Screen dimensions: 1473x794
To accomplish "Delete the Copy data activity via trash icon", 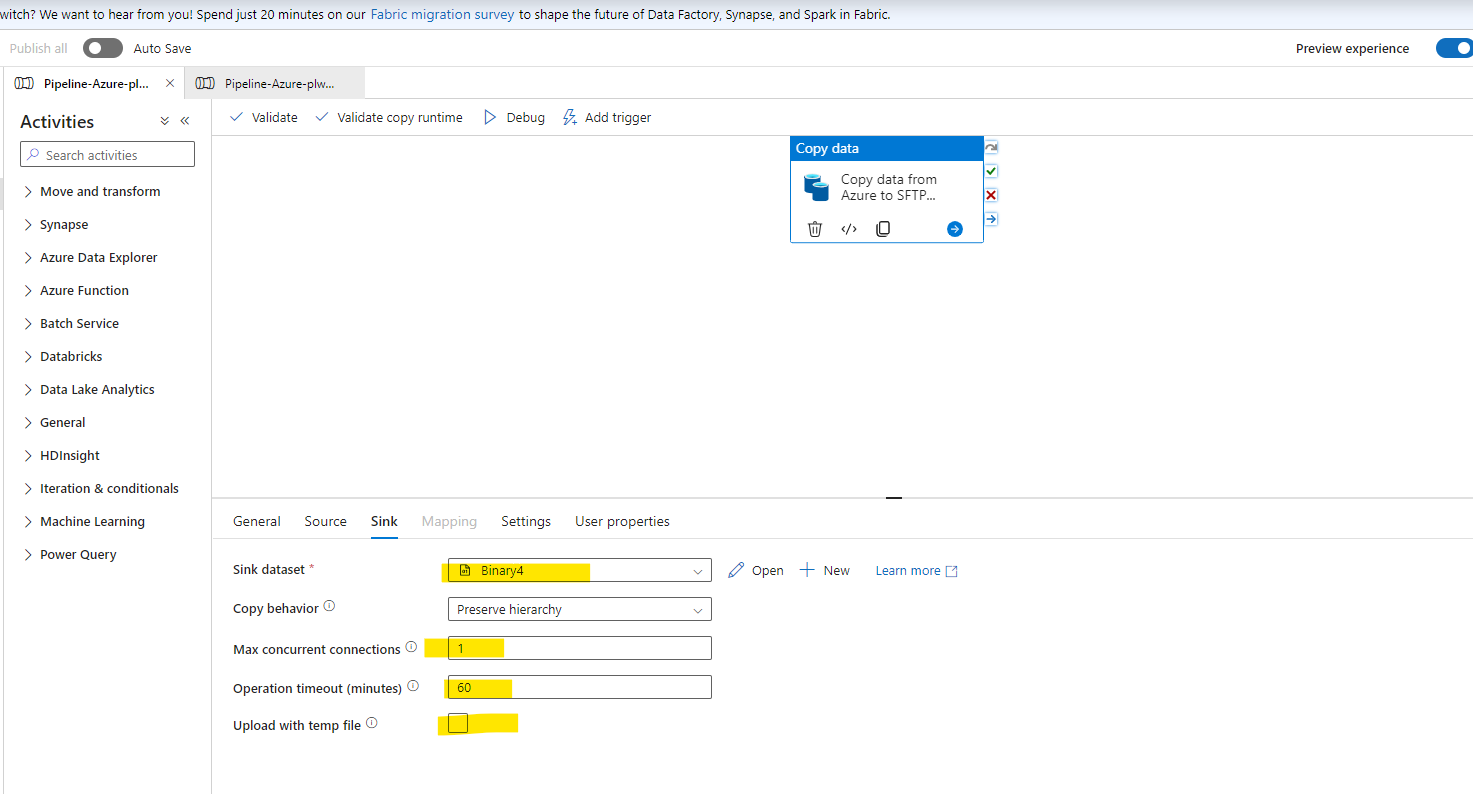I will click(814, 228).
